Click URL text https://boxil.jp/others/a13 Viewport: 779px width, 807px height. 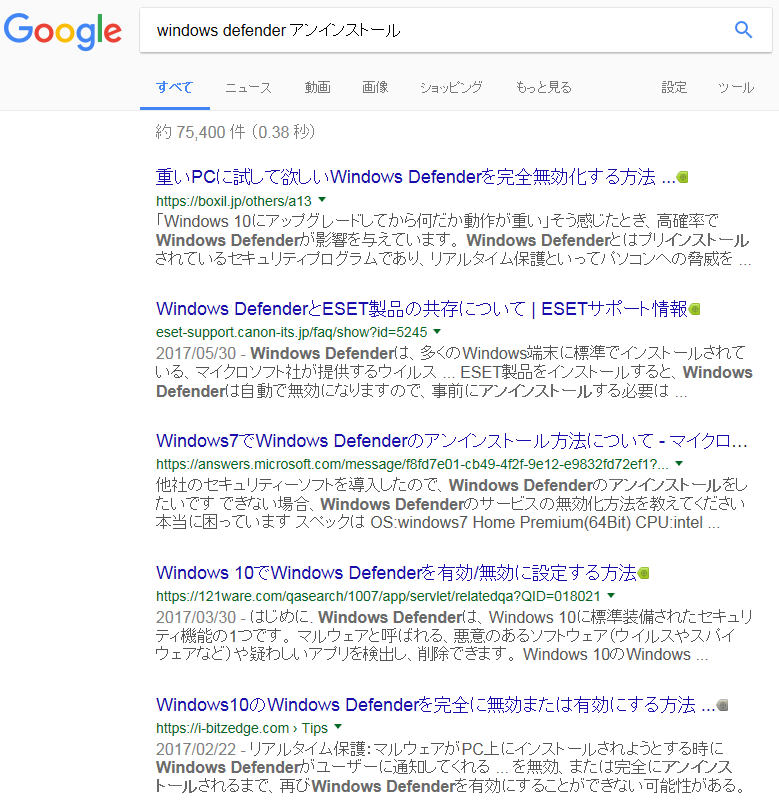click(x=234, y=201)
